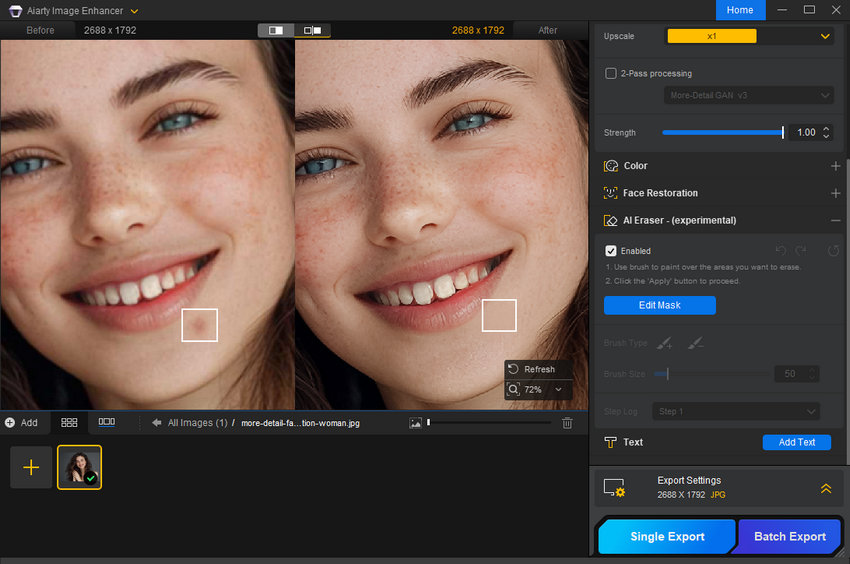Click the Add images button

(x=22, y=422)
